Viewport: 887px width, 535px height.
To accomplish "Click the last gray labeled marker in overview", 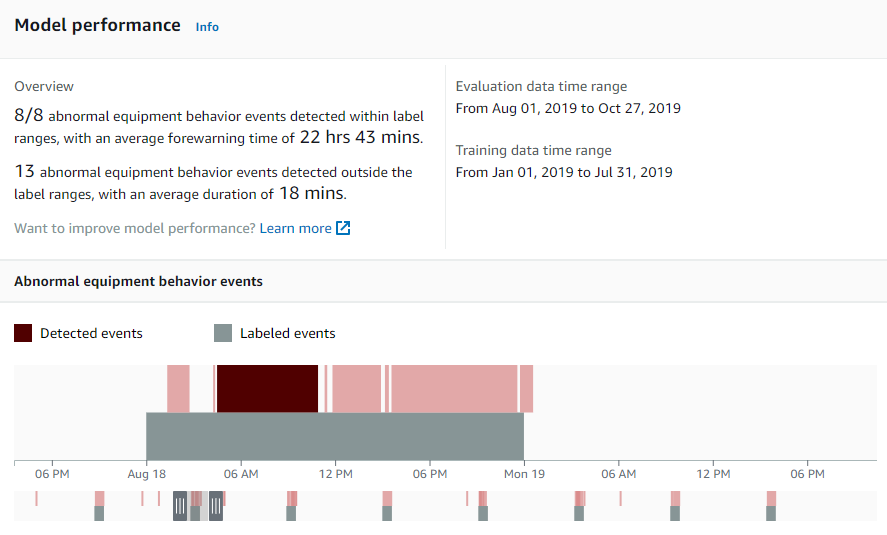I will click(x=771, y=513).
